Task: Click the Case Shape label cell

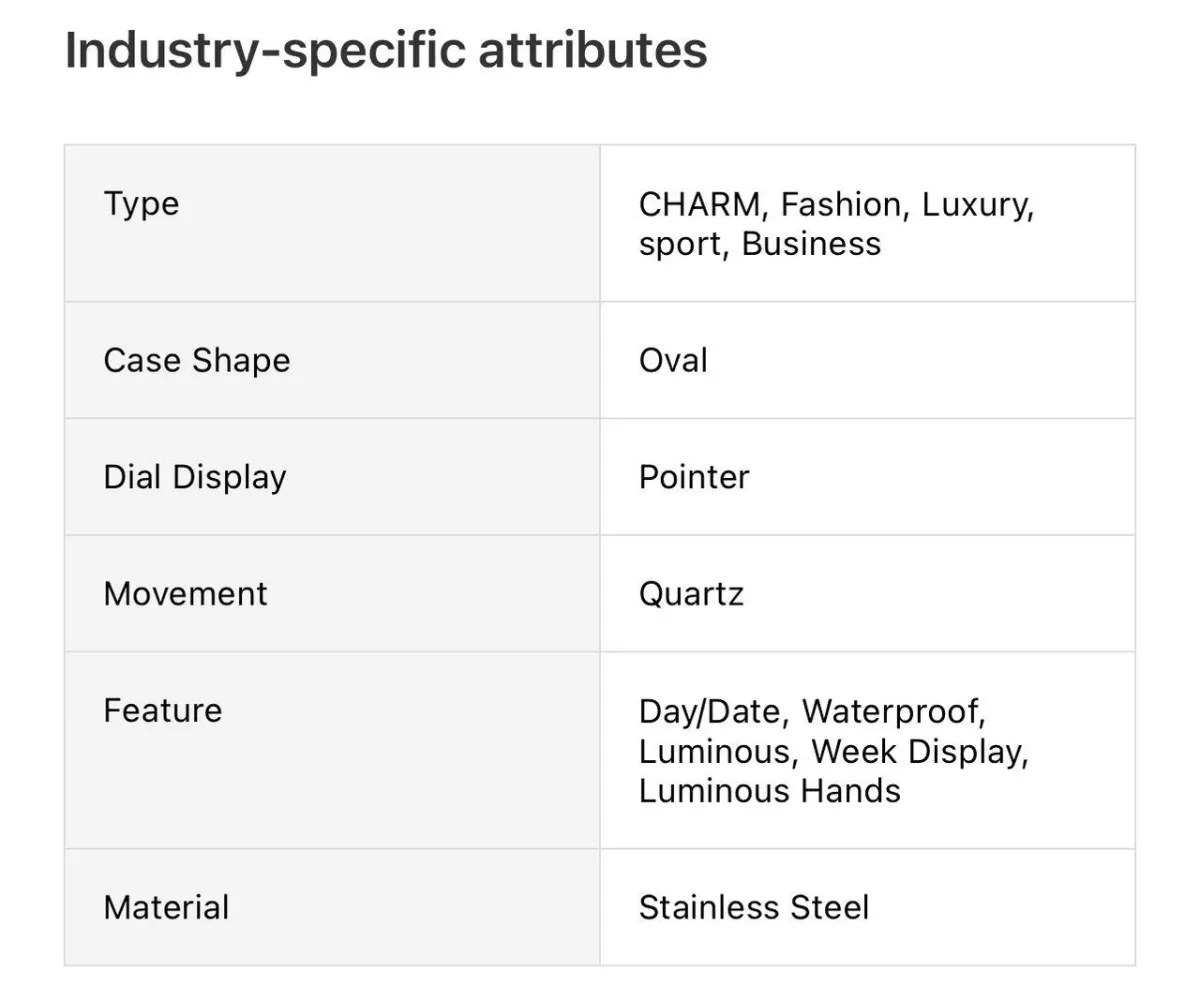Action: [197, 360]
